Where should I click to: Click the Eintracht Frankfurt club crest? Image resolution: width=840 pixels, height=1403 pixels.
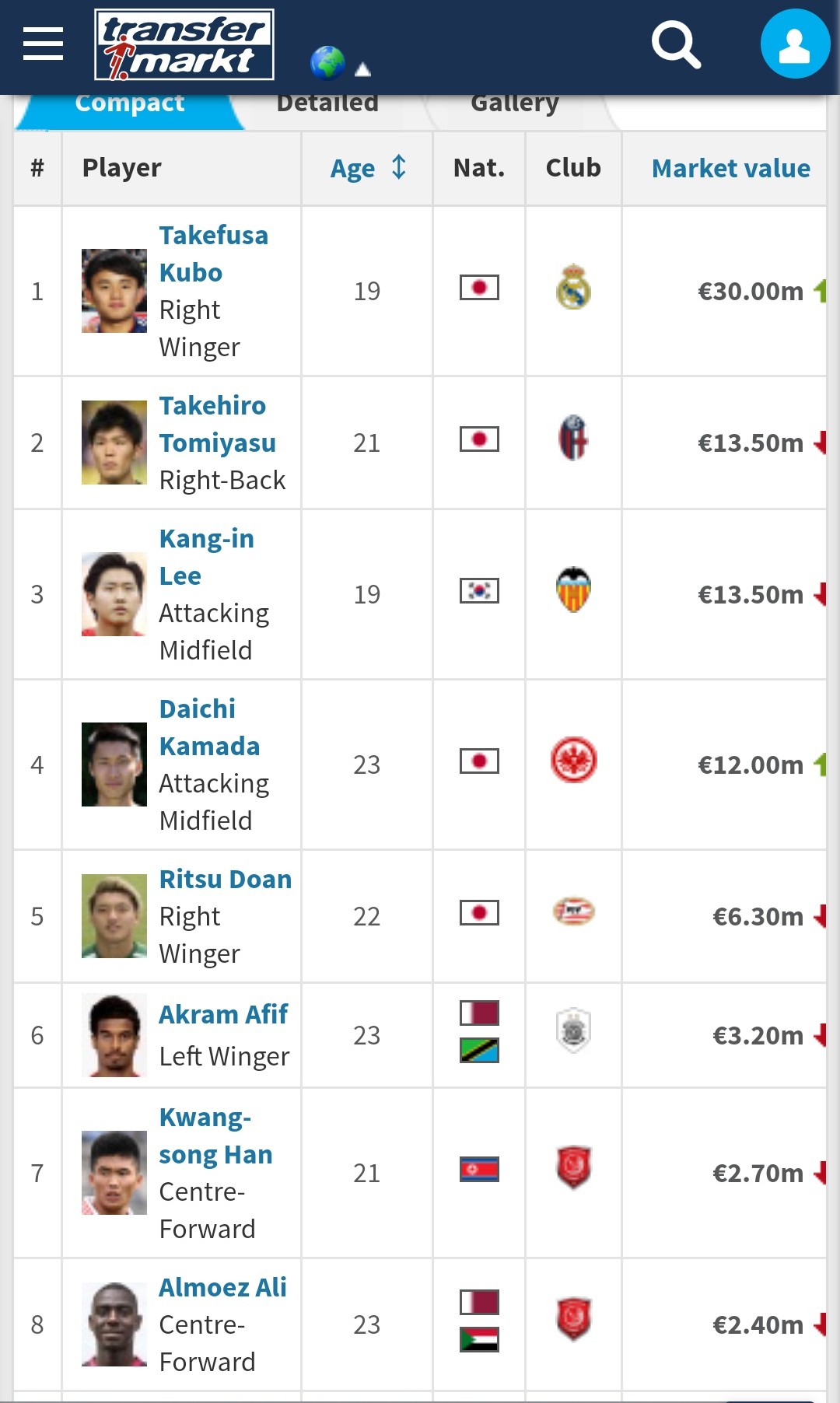coord(573,760)
